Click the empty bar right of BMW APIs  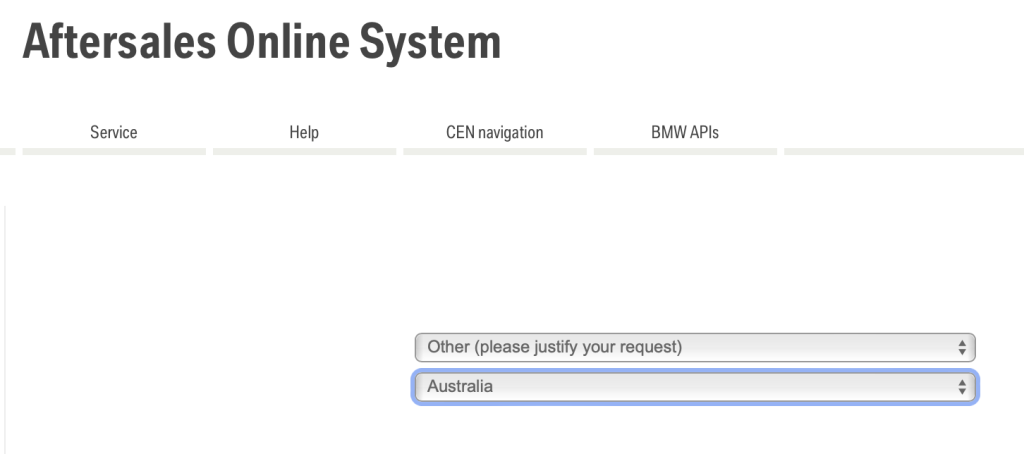click(903, 152)
